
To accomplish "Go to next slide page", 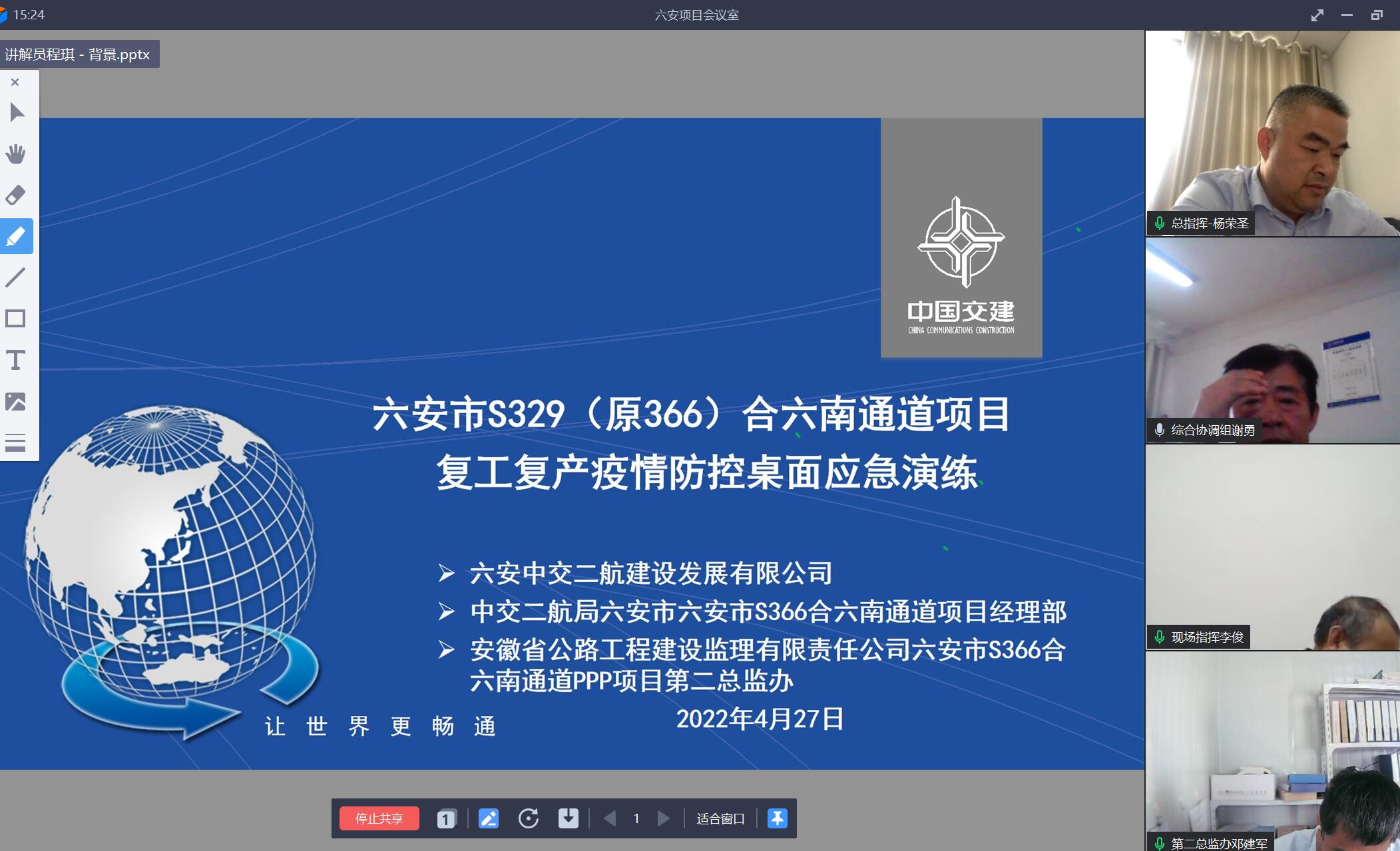I will coord(663,818).
